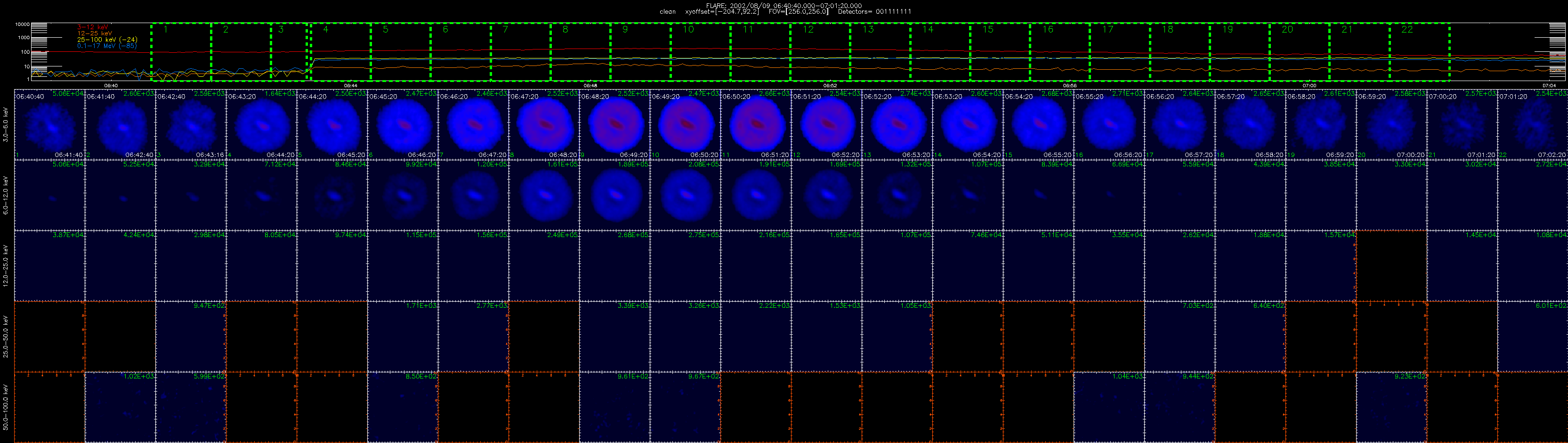Open the 3.0-6.0 keV image starting at 06:57:20
Image resolution: width=1568 pixels, height=443 pixels.
click(1250, 124)
